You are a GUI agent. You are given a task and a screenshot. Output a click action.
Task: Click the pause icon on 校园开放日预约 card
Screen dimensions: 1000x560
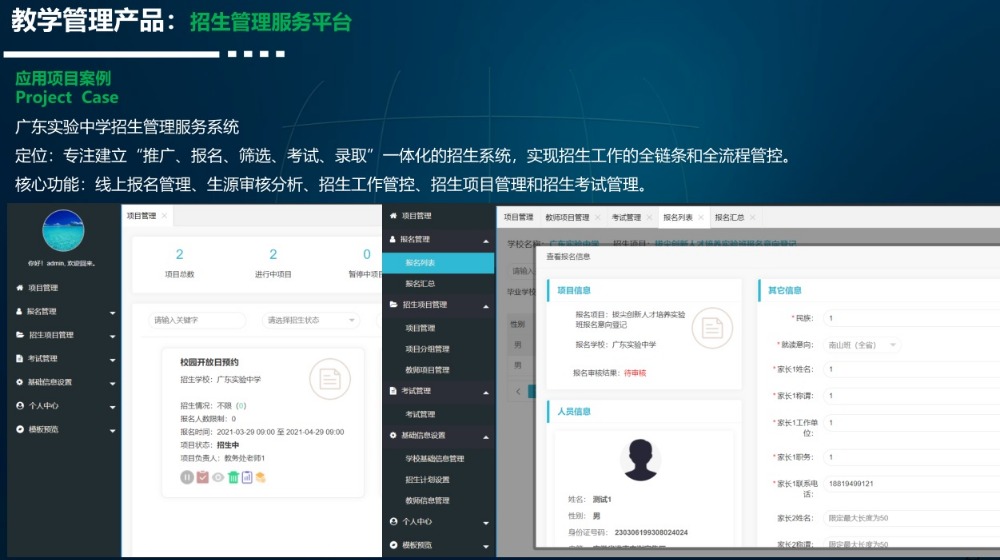click(x=187, y=477)
